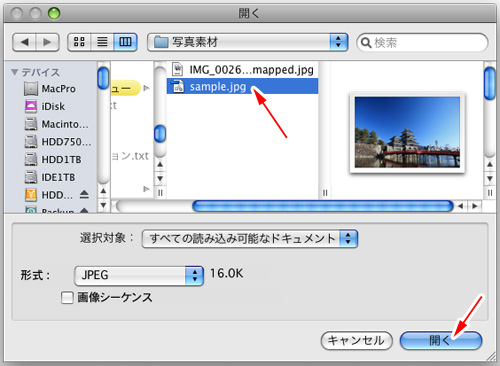Click the iDisk purple icon
Viewport: 500px width, 366px height.
click(31, 107)
